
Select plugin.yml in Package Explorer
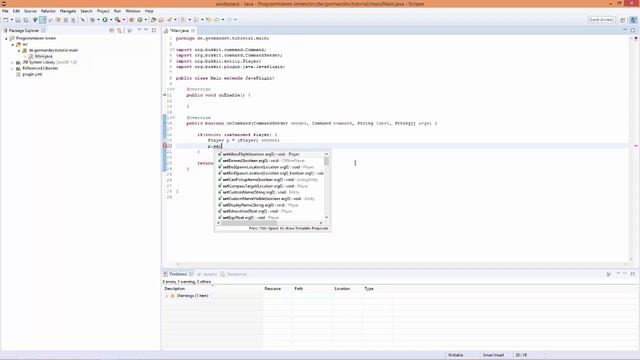32,74
